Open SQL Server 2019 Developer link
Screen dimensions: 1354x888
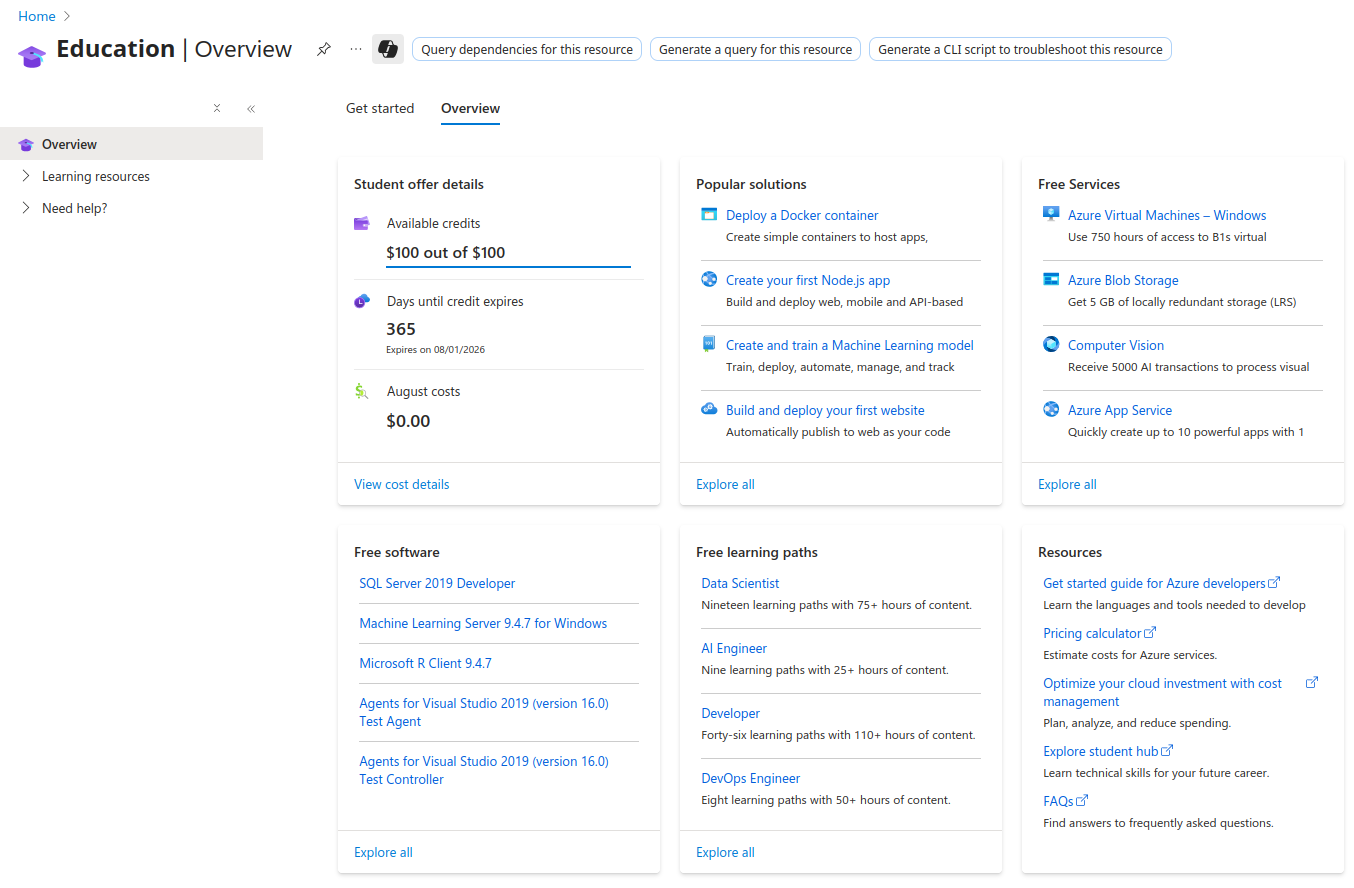coord(437,583)
